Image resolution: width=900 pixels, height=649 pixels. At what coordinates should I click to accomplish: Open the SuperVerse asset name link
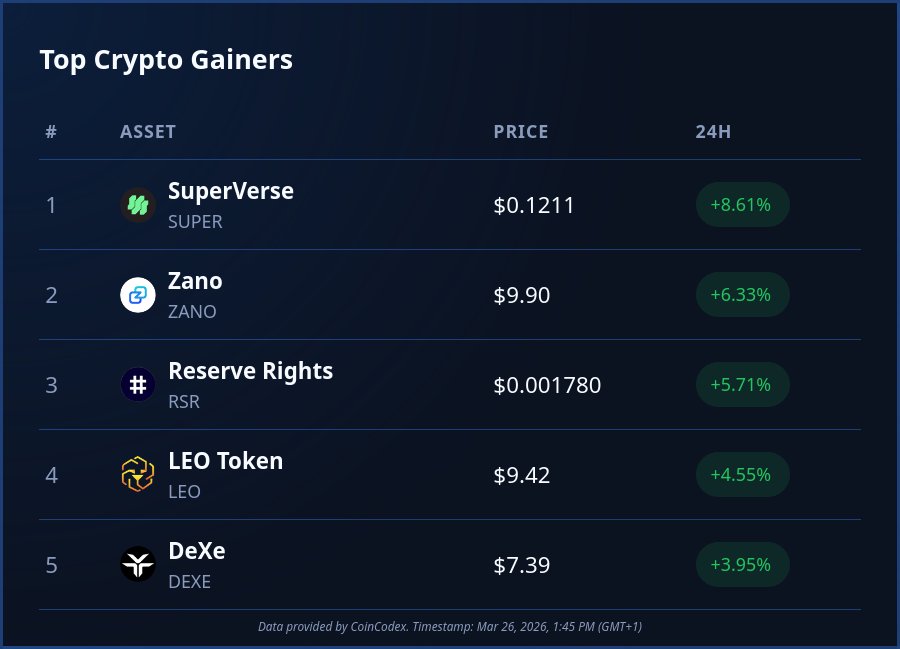coord(231,191)
